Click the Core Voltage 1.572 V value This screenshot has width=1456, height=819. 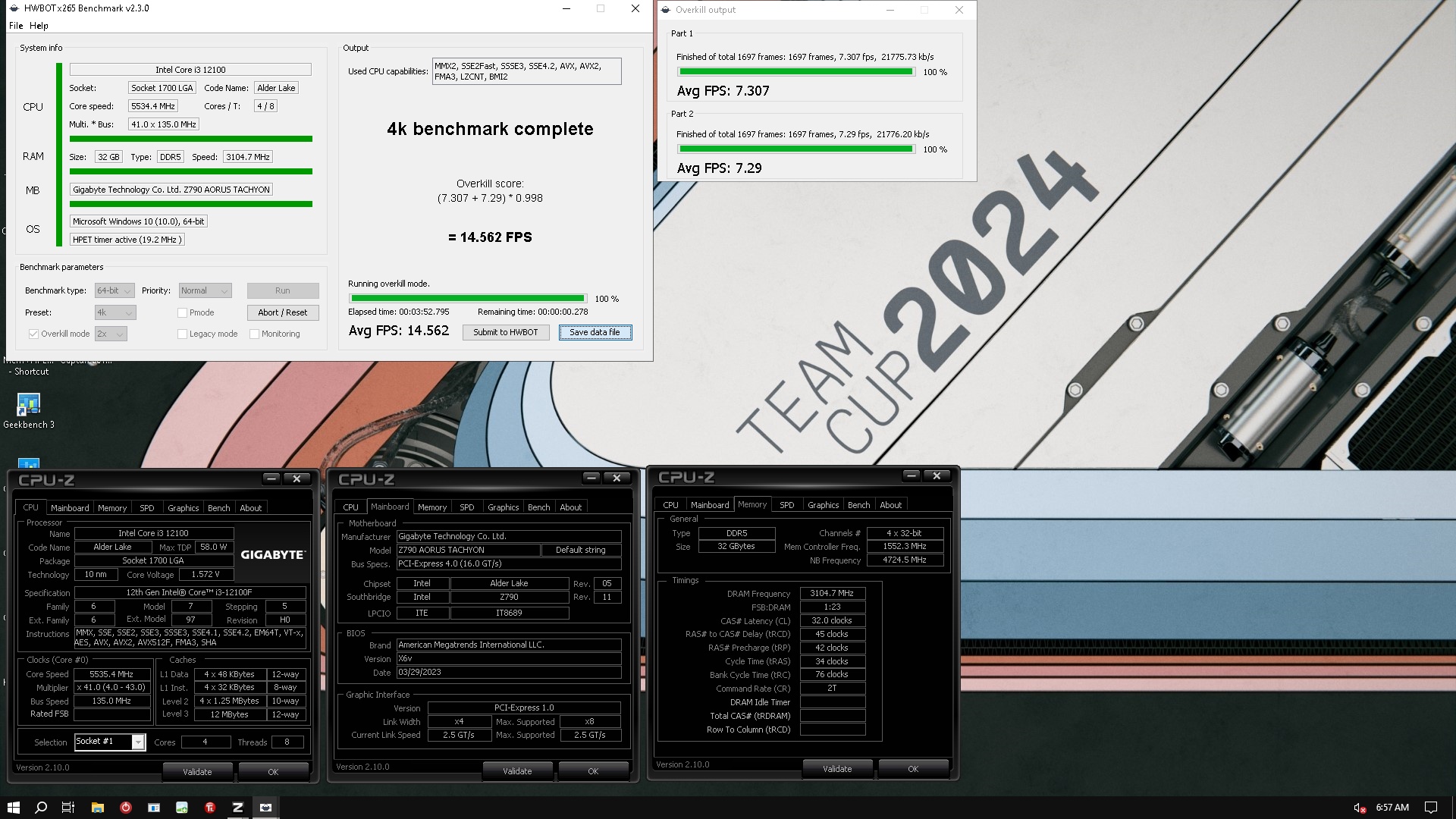click(206, 575)
